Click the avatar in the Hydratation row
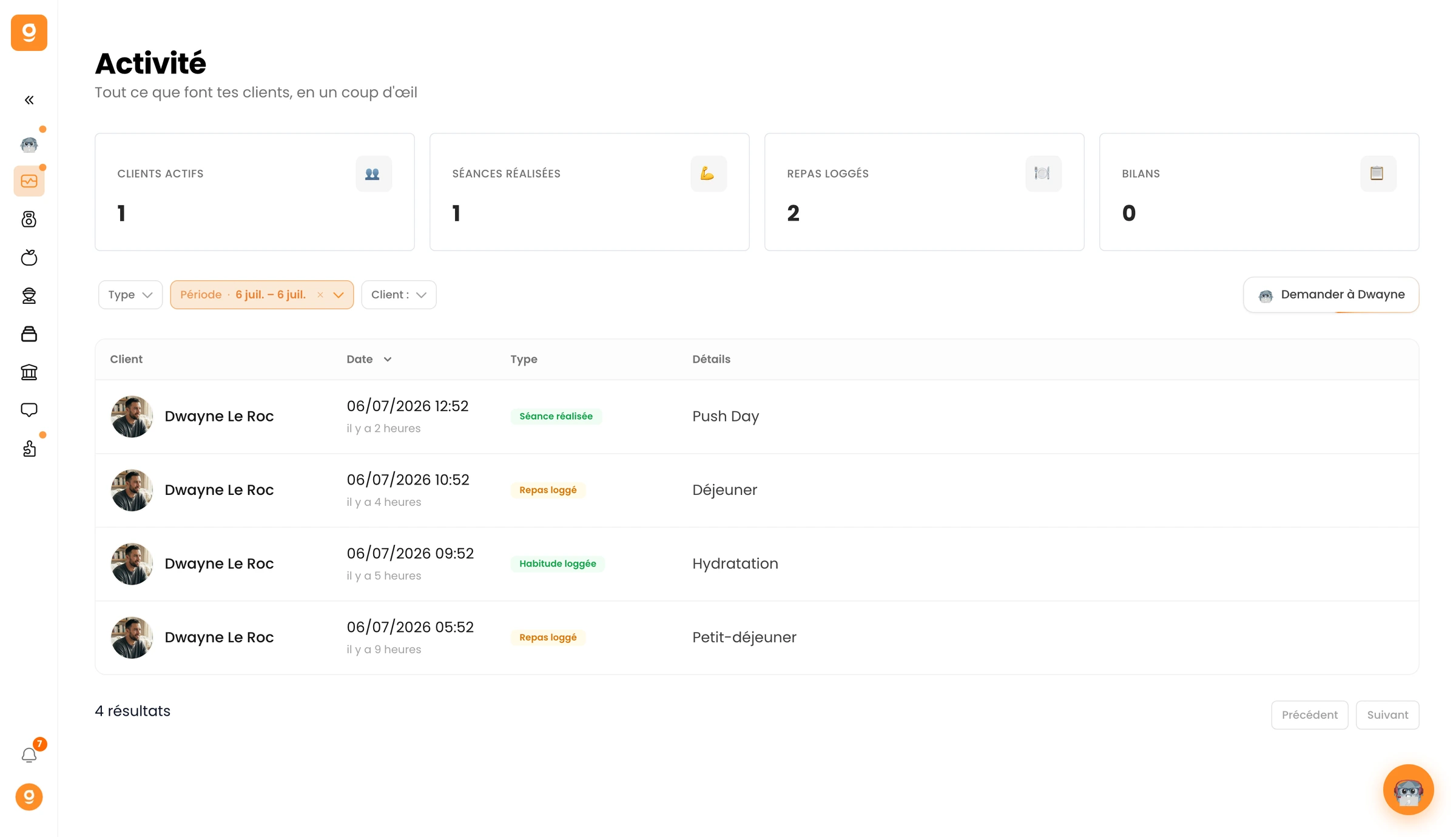1456x837 pixels. point(132,564)
